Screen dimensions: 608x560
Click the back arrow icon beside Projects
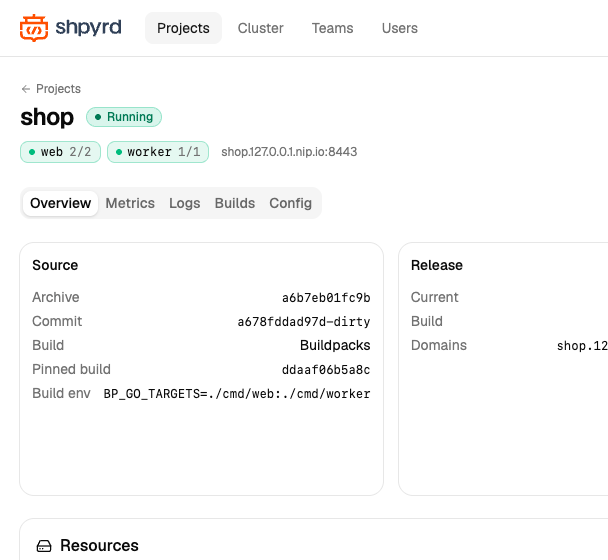tap(26, 89)
